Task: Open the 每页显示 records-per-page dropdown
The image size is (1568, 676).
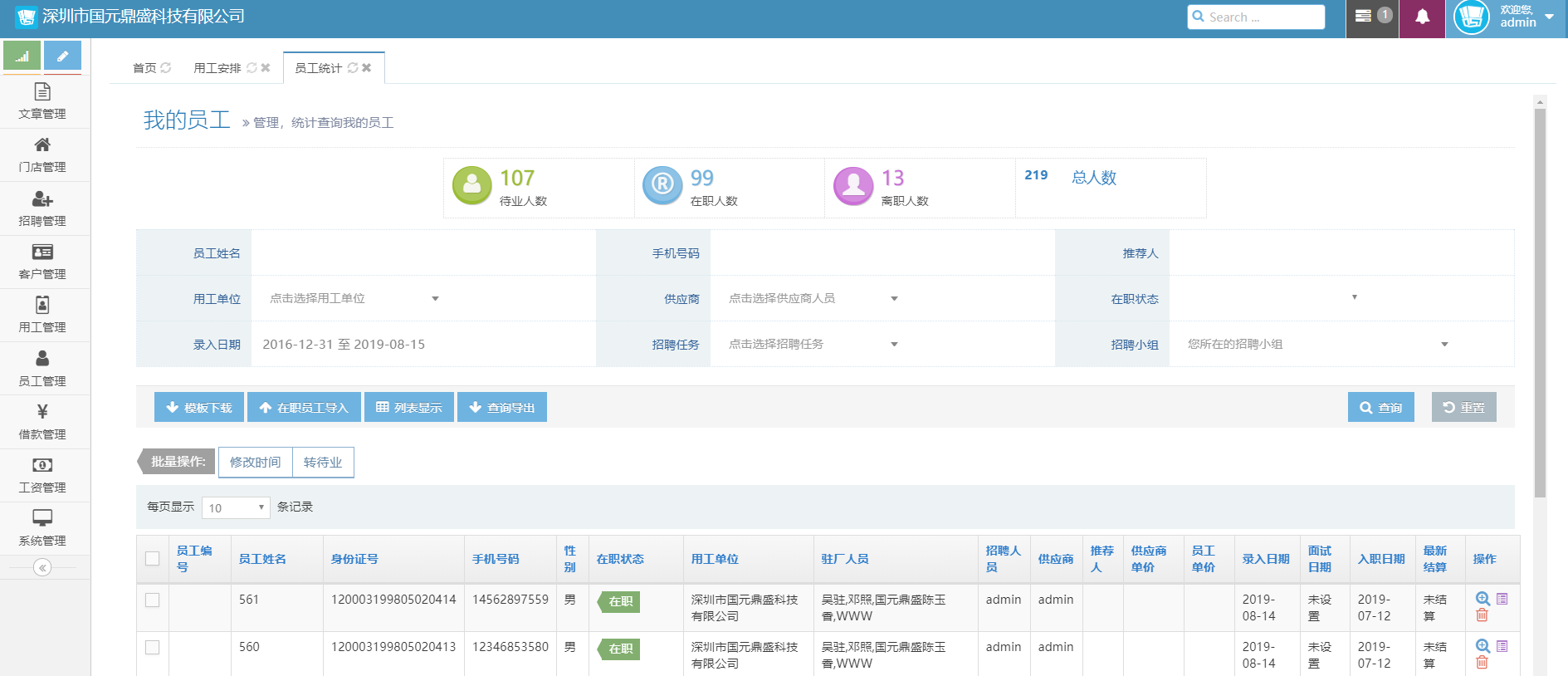Action: coord(236,507)
